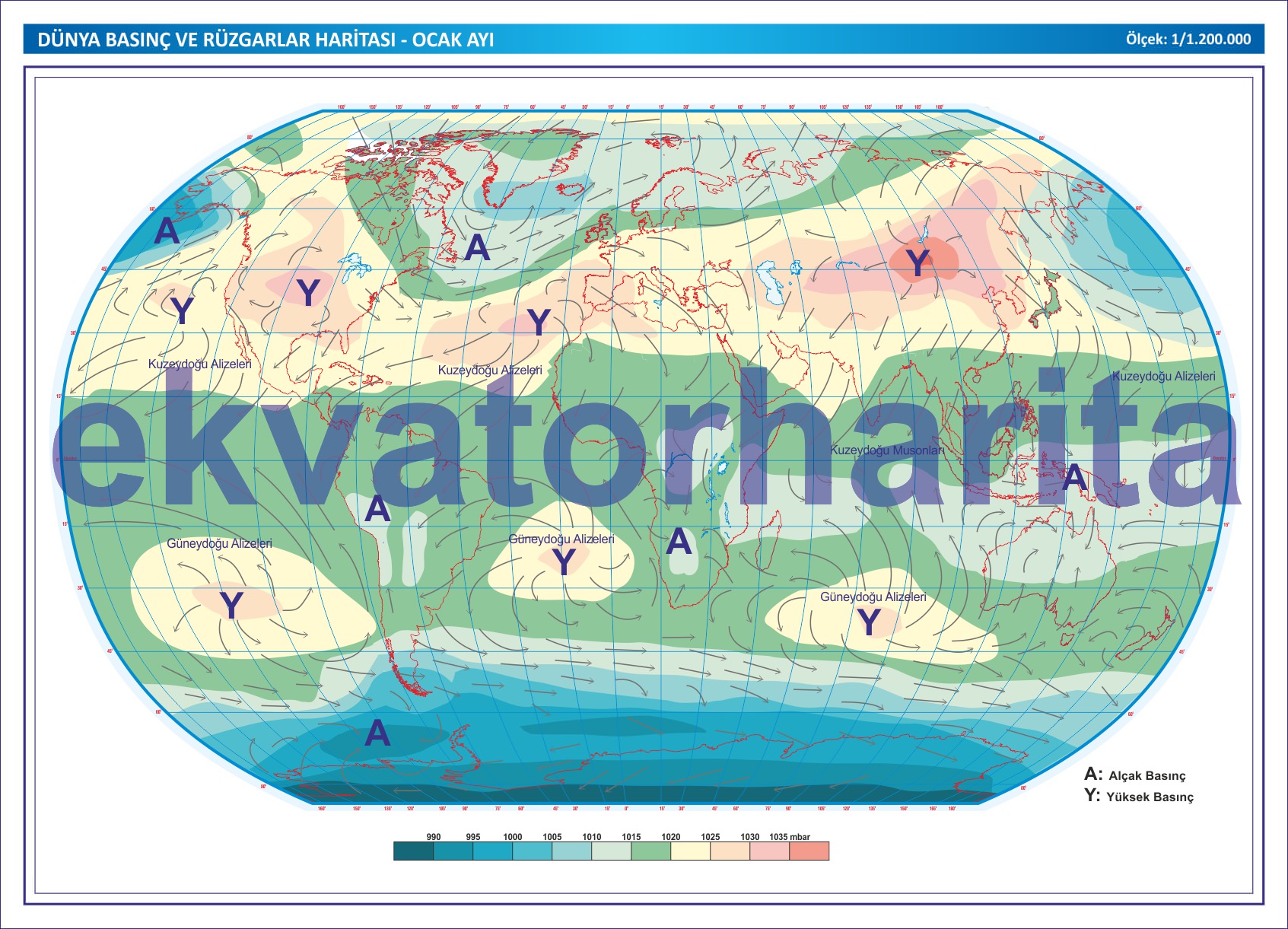
Task: Click the legend value '1010'
Action: pyautogui.click(x=592, y=836)
